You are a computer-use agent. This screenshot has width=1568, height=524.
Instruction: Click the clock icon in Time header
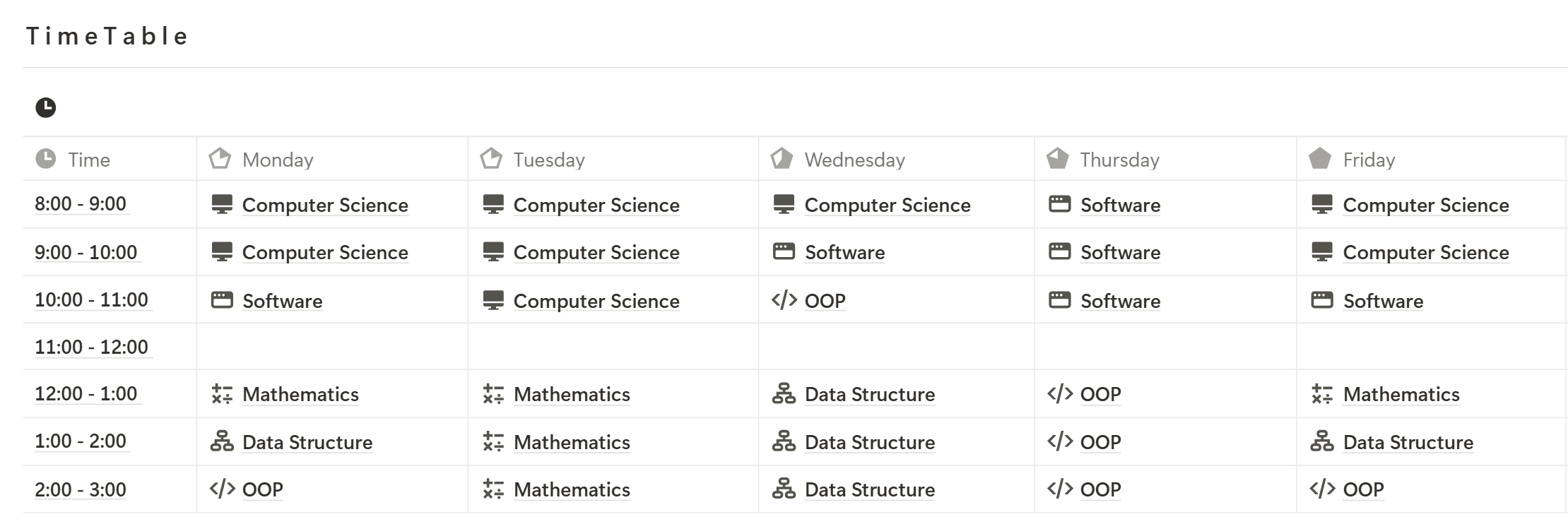coord(46,159)
